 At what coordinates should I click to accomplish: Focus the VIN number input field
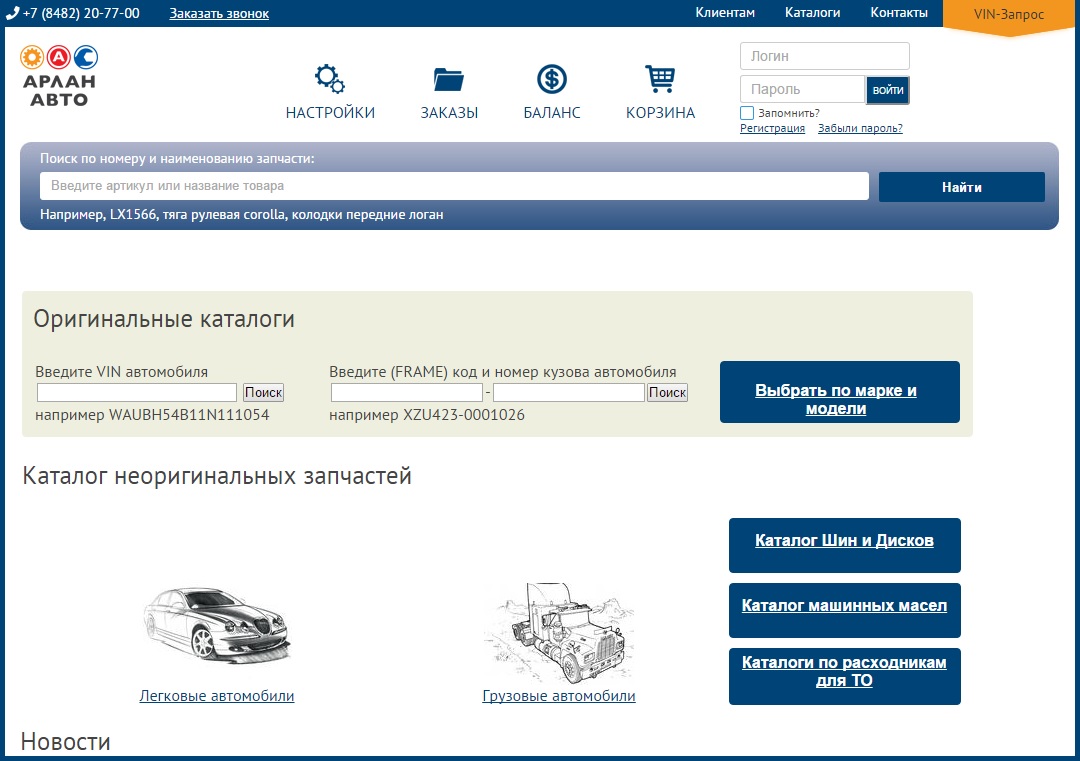pos(137,393)
